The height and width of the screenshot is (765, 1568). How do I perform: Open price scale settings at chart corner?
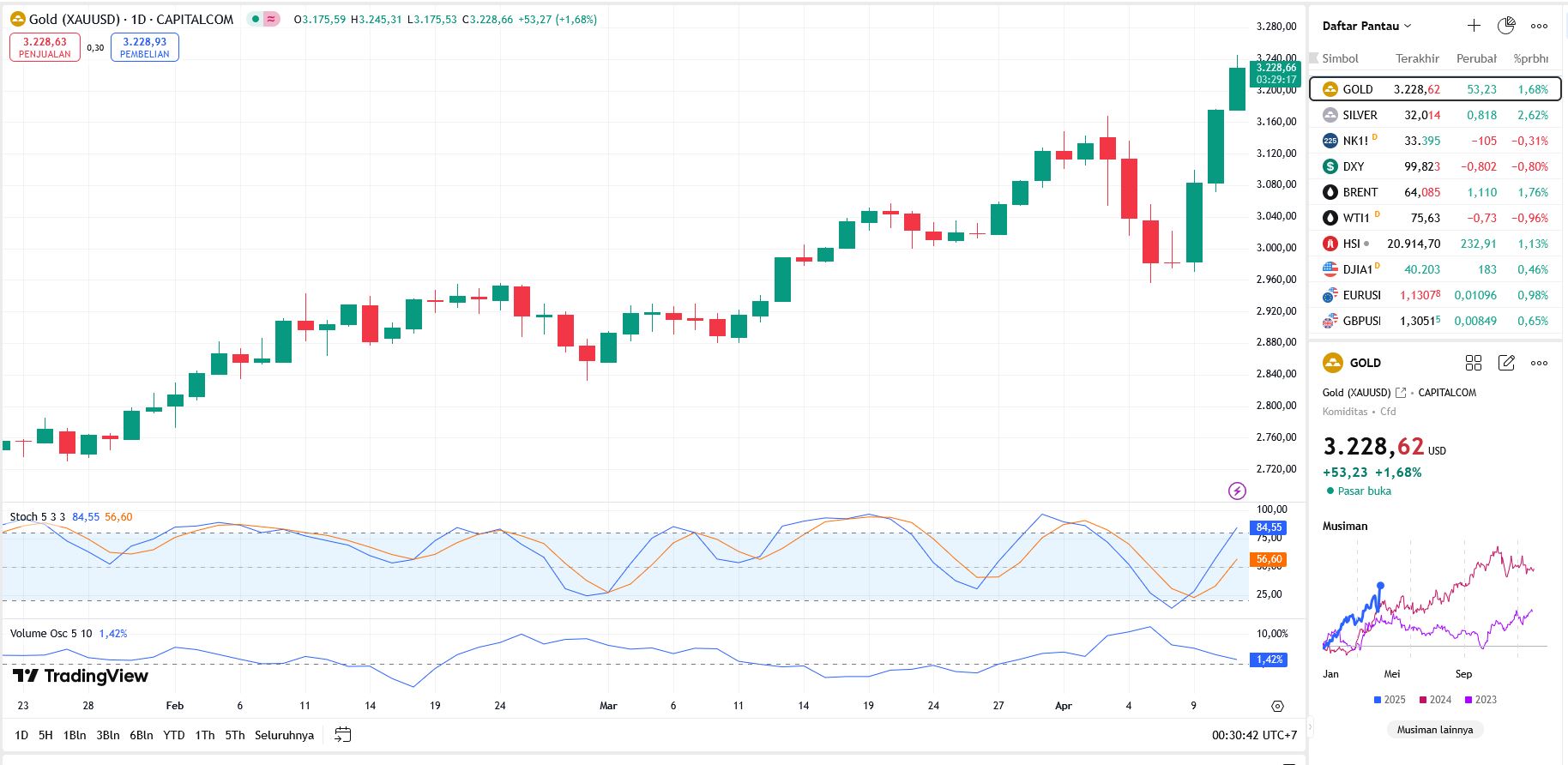click(1277, 706)
